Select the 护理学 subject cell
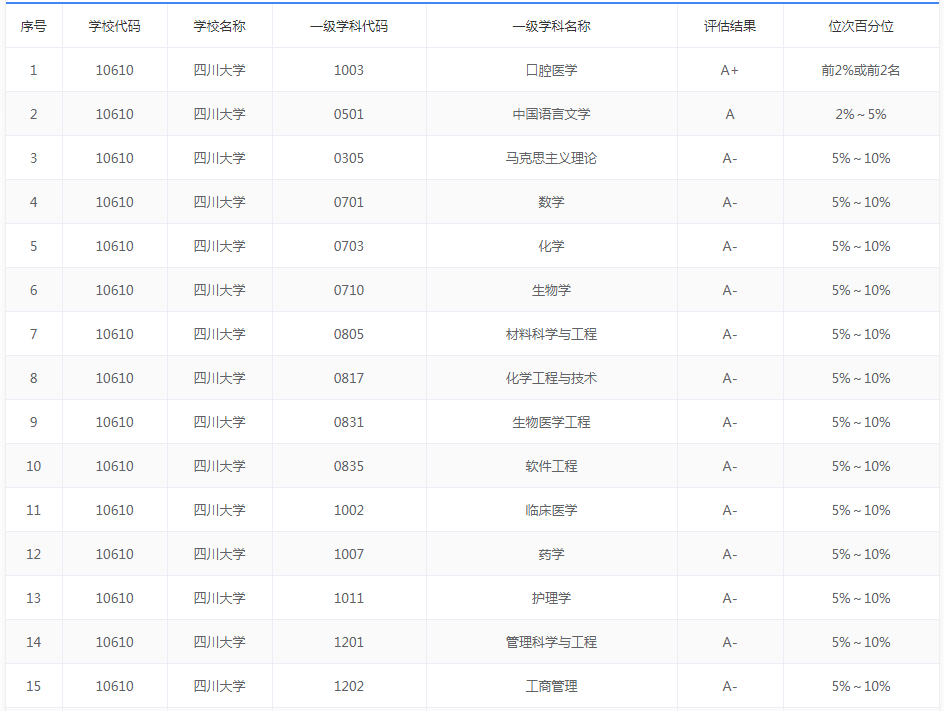 pyautogui.click(x=551, y=598)
